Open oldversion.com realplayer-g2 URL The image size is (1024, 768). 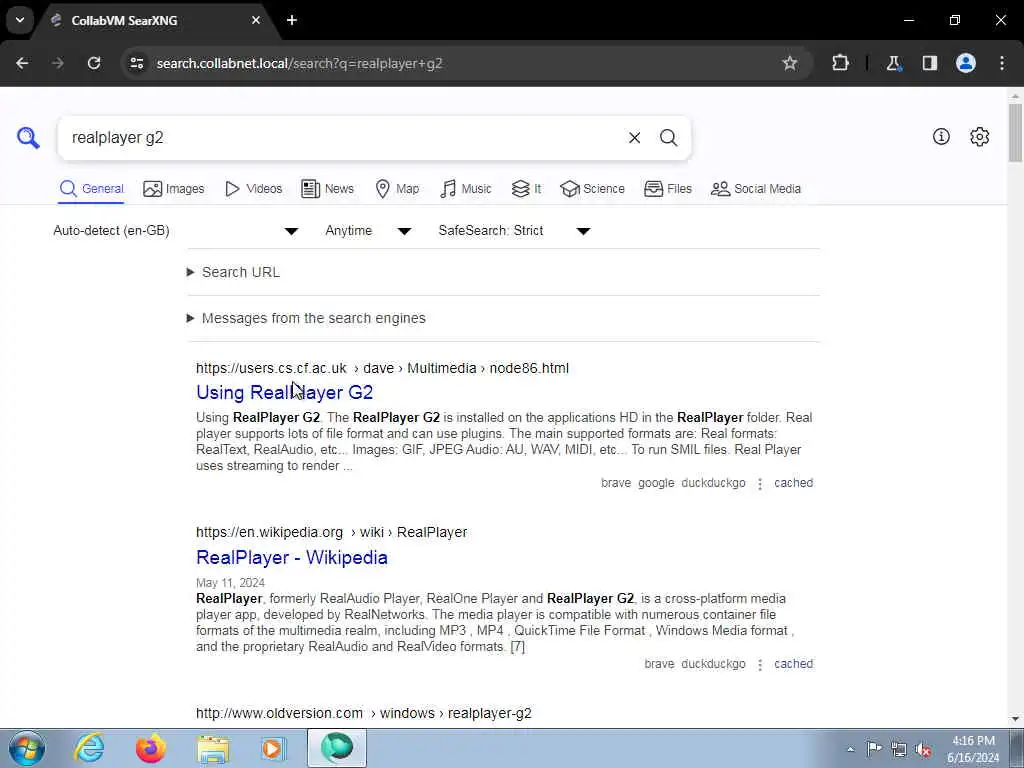pos(364,713)
